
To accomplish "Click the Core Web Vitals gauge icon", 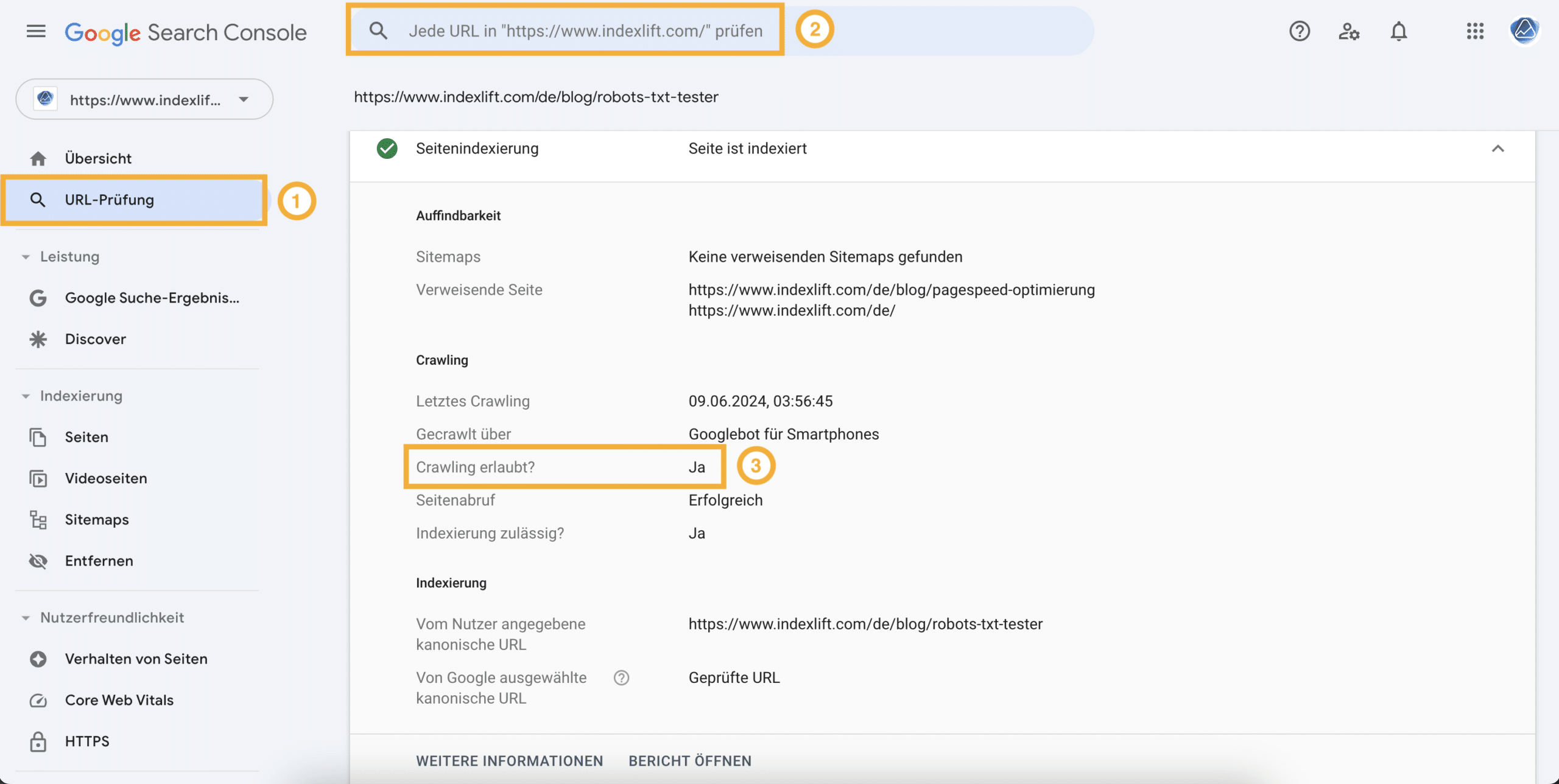I will [x=38, y=701].
